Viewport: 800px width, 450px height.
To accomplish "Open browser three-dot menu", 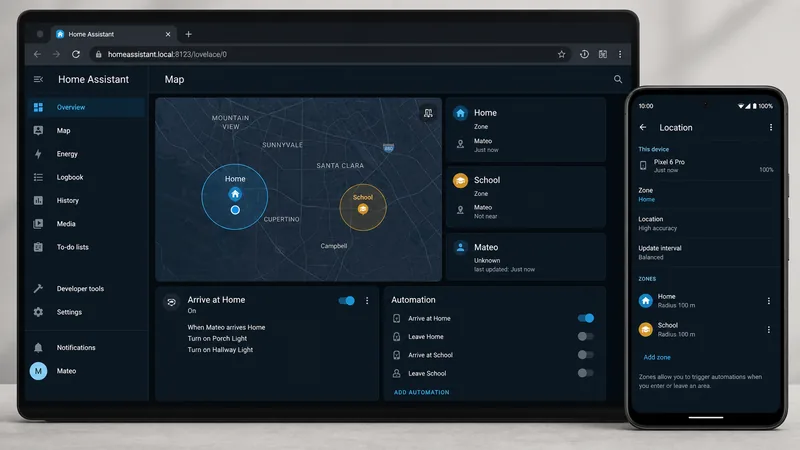I will coord(620,54).
